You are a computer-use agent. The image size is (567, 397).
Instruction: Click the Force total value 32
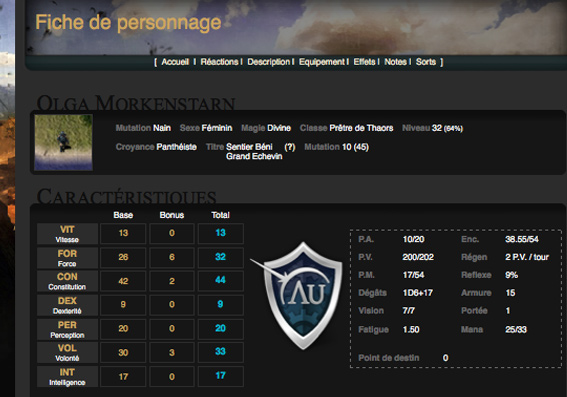[221, 257]
